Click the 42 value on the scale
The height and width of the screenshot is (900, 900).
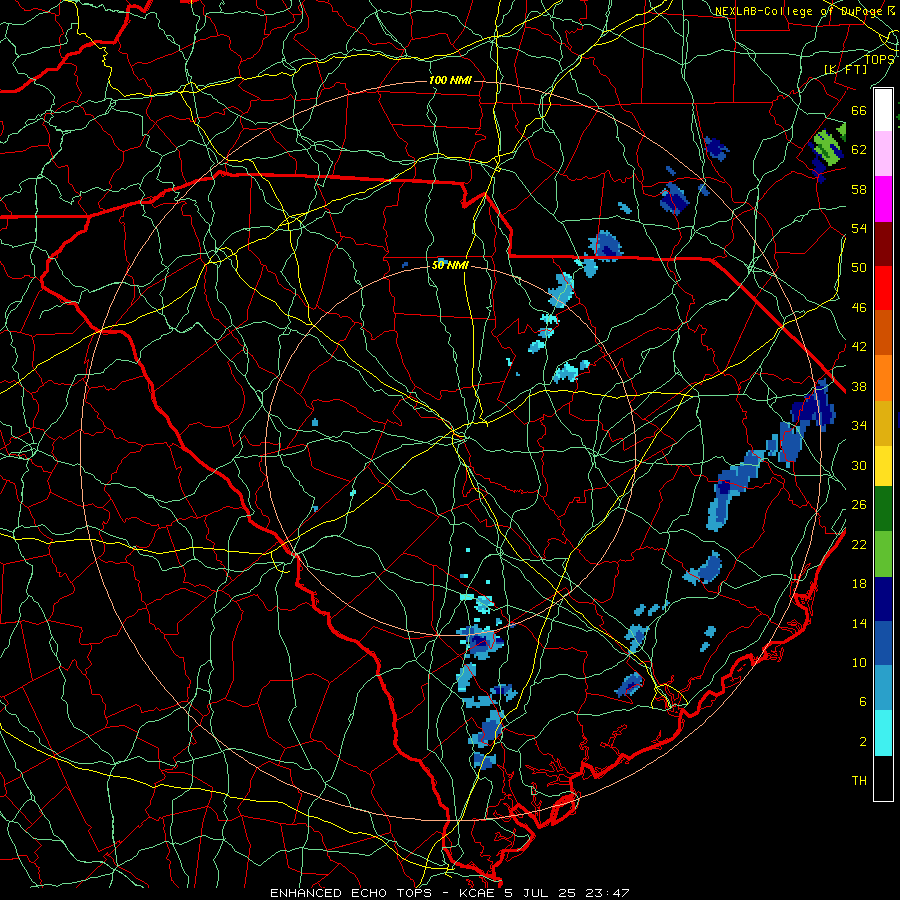859,347
